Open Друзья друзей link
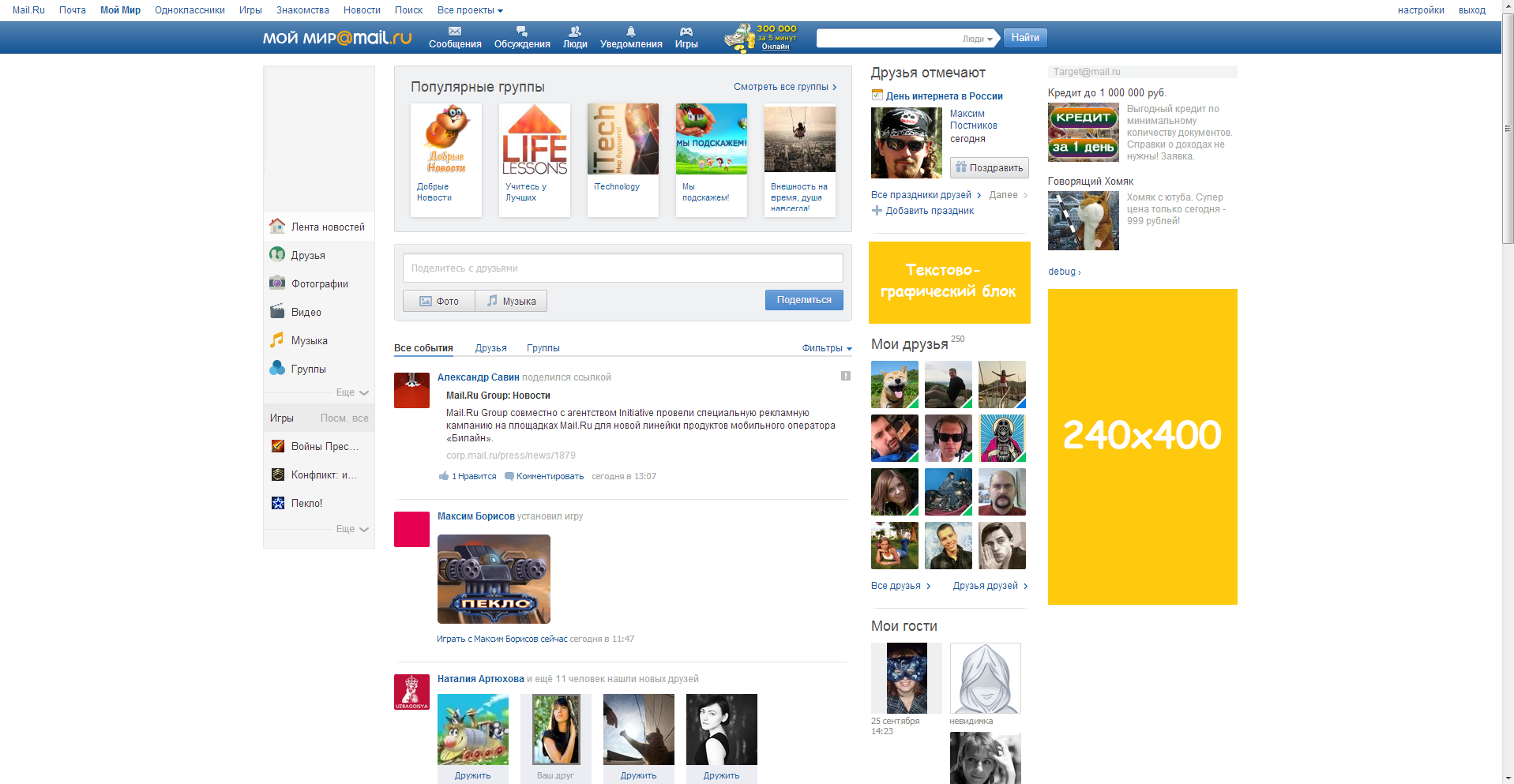Screen dimensions: 1514x784 point(990,586)
